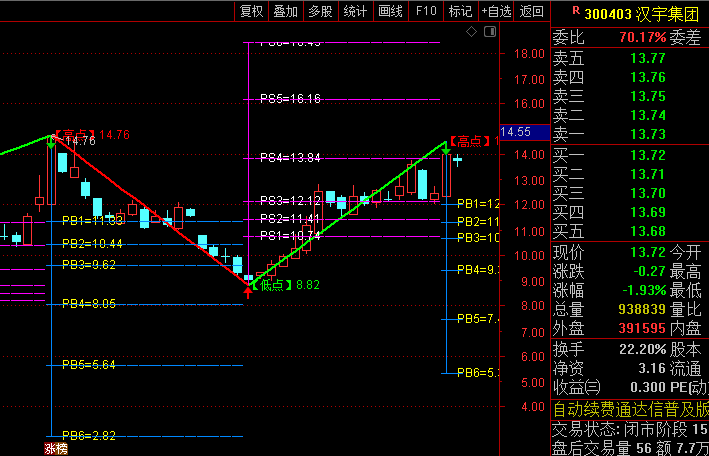The height and width of the screenshot is (456, 709).
Task: Select the 高点 14.76 chart label
Action: [93, 134]
